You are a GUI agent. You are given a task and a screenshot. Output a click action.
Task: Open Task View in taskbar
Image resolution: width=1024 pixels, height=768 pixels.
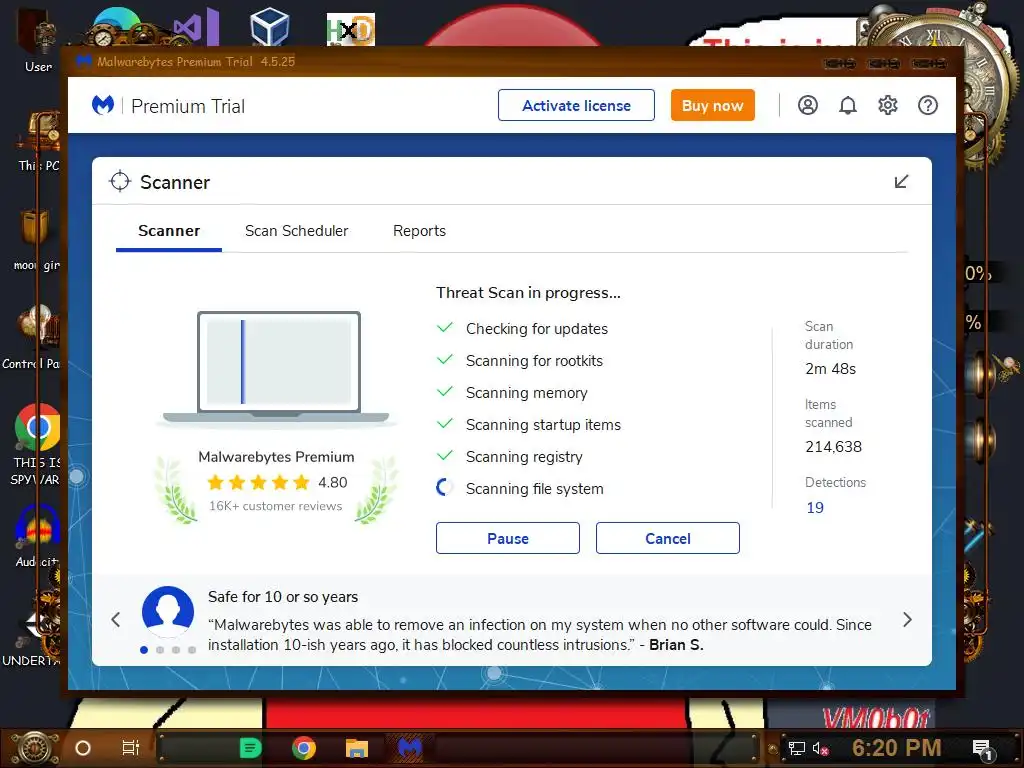[131, 748]
